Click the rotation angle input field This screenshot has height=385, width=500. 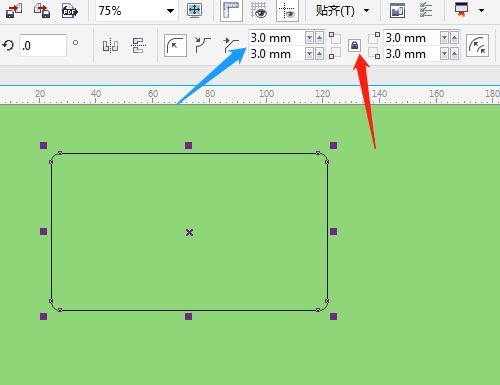pos(43,45)
